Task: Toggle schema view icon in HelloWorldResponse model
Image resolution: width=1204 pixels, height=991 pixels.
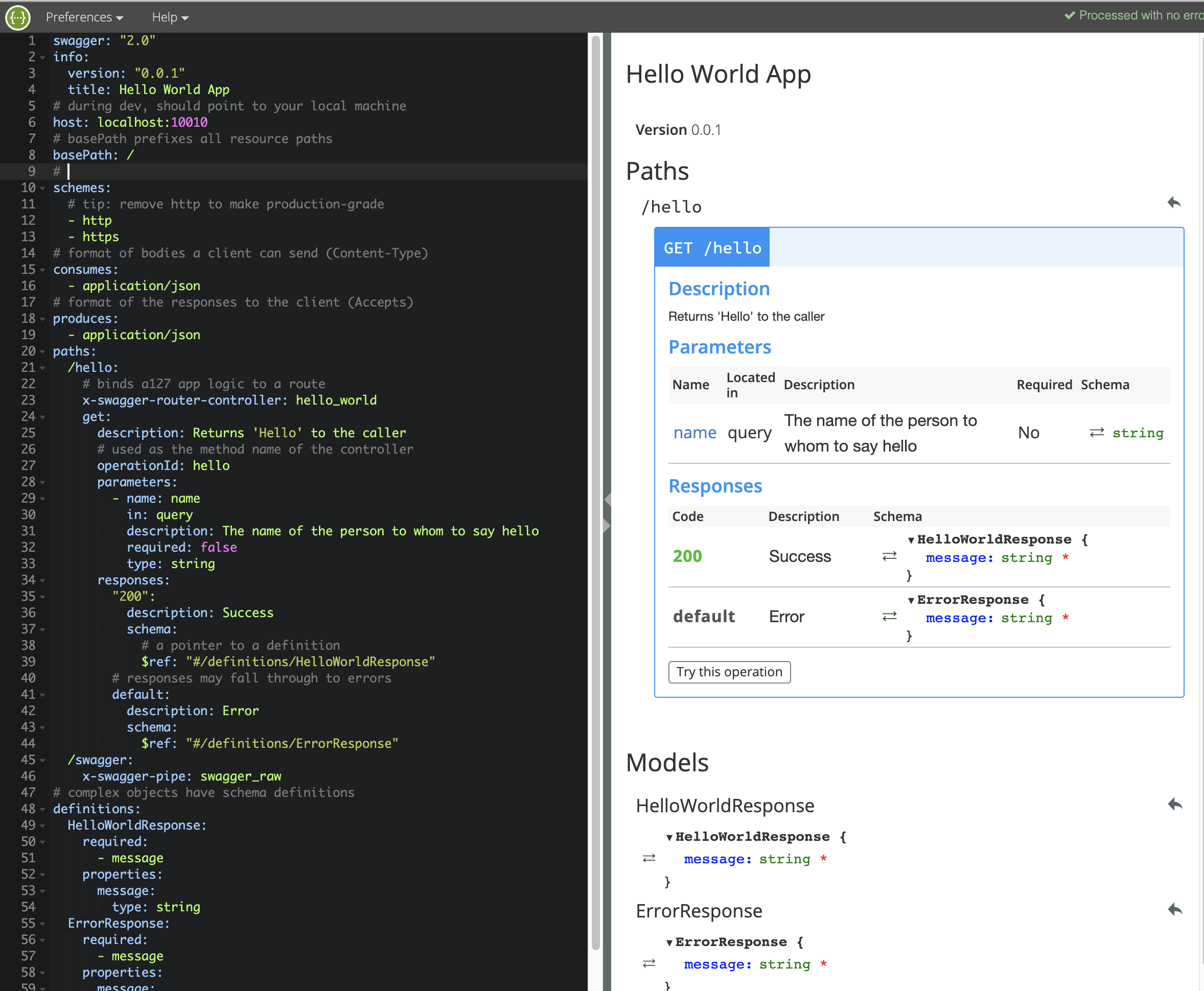Action: [x=649, y=859]
